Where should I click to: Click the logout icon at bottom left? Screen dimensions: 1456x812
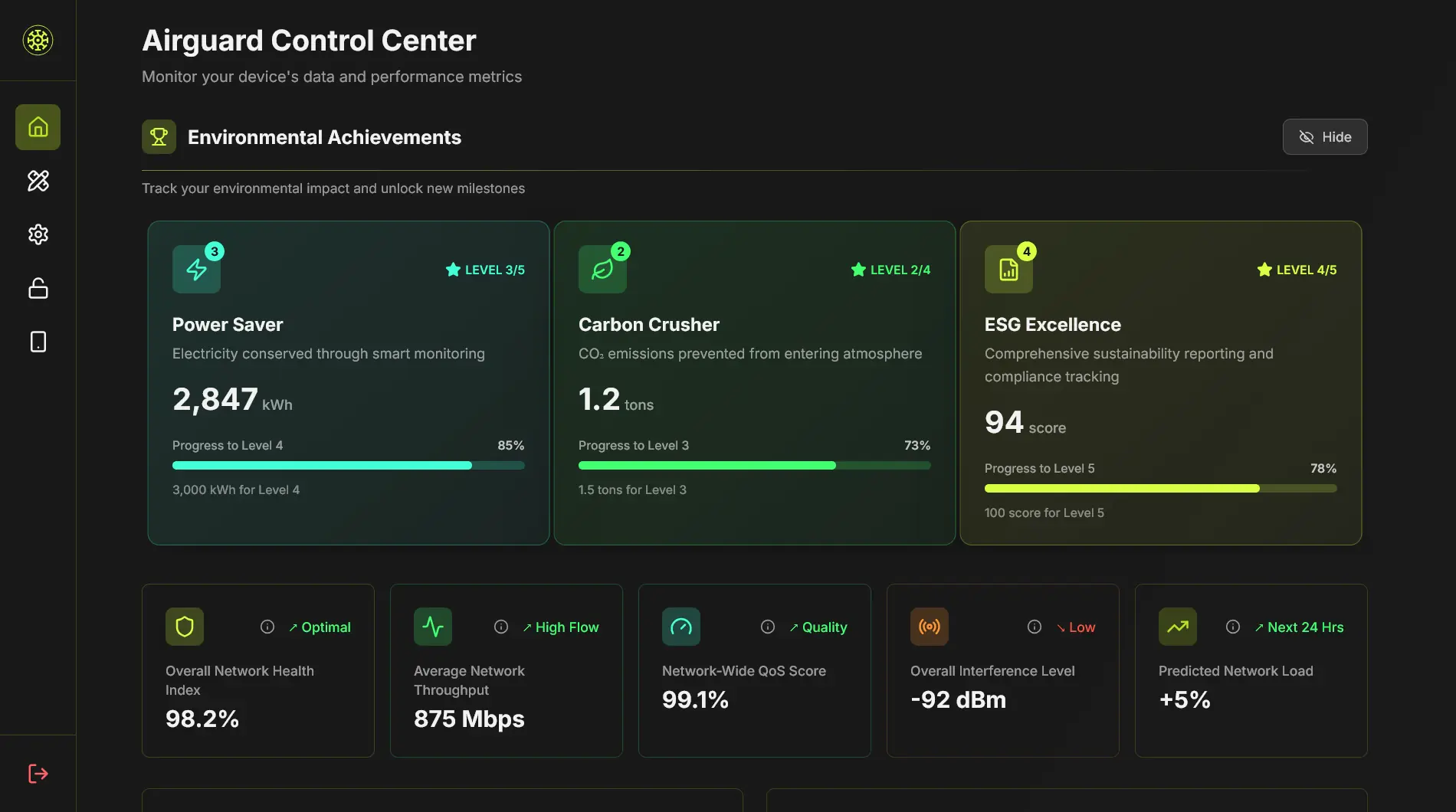click(38, 773)
